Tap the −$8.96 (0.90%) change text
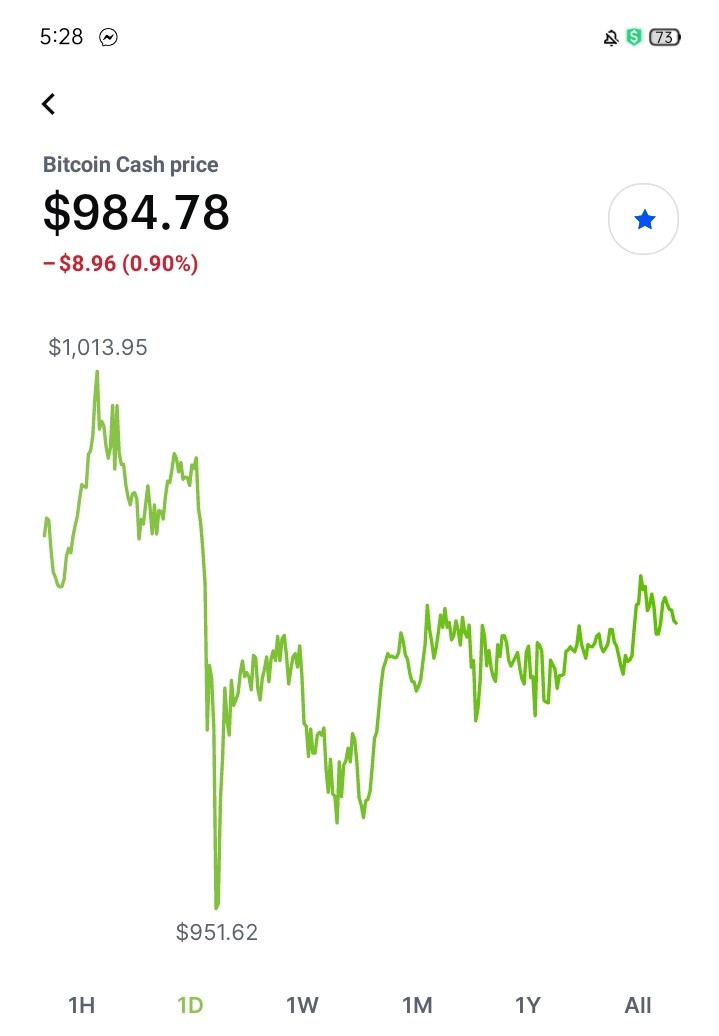 [120, 264]
